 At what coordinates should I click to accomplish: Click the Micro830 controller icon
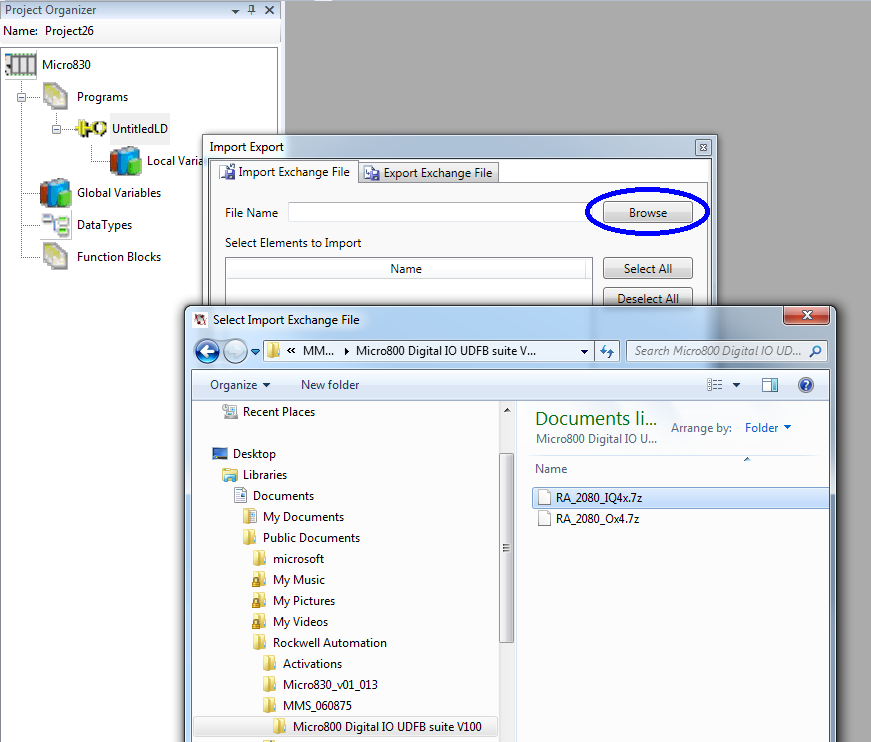21,65
